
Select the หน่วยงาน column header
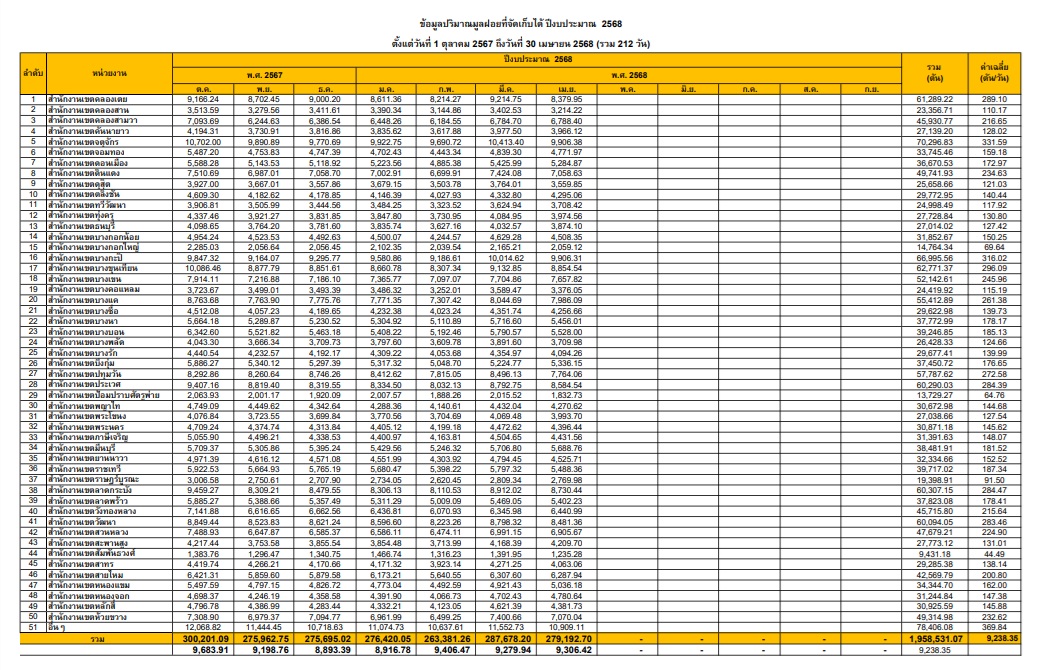coord(109,73)
